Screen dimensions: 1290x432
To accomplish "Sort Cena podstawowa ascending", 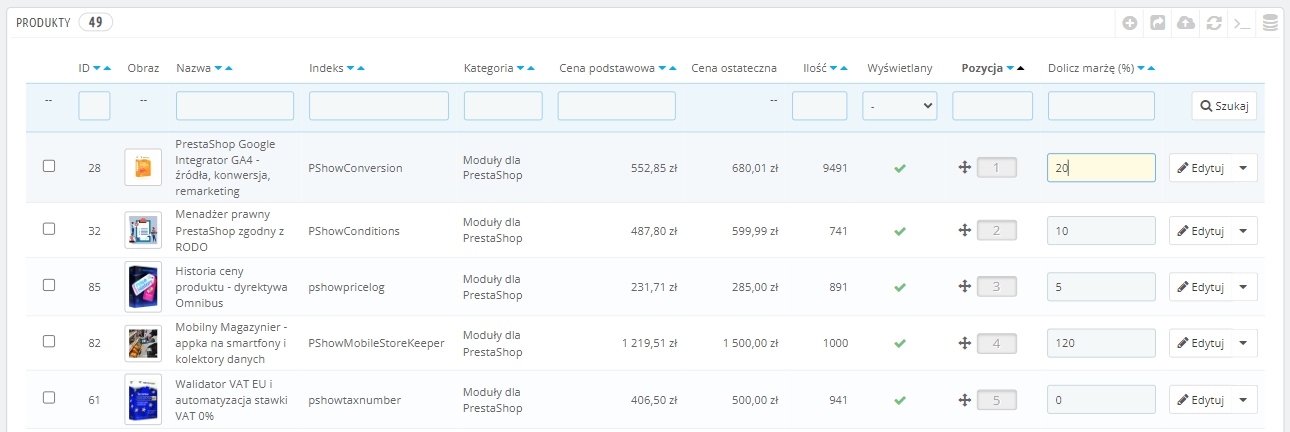I will 673,68.
